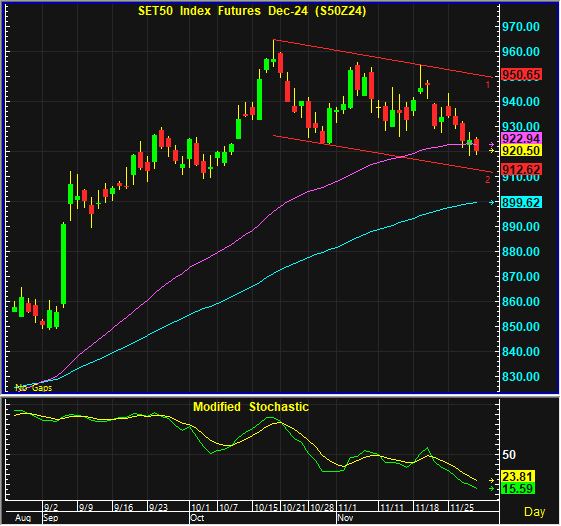Click the No Gaps label
The image size is (561, 526).
pyautogui.click(x=34, y=388)
